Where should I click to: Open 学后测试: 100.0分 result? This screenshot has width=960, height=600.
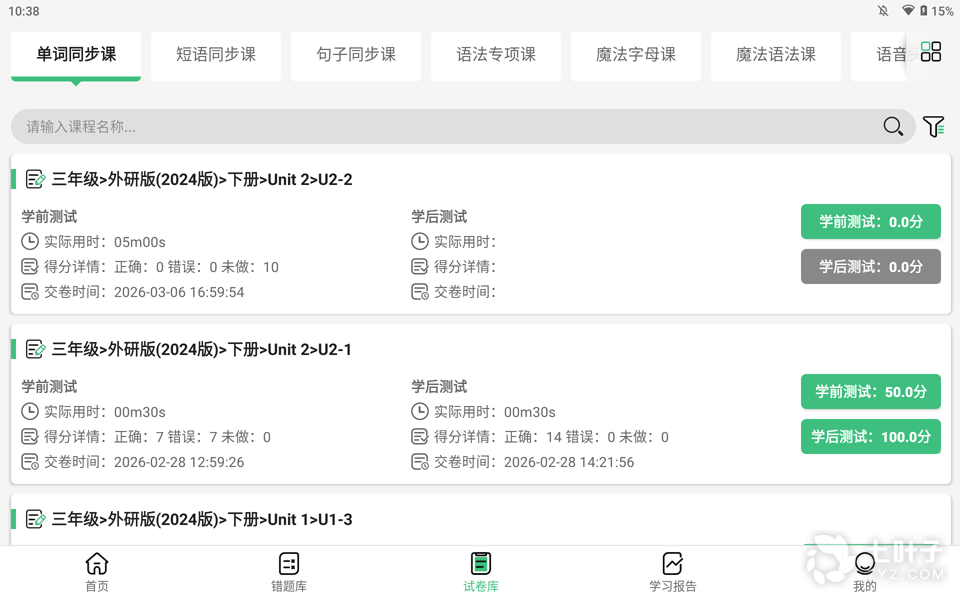[870, 437]
